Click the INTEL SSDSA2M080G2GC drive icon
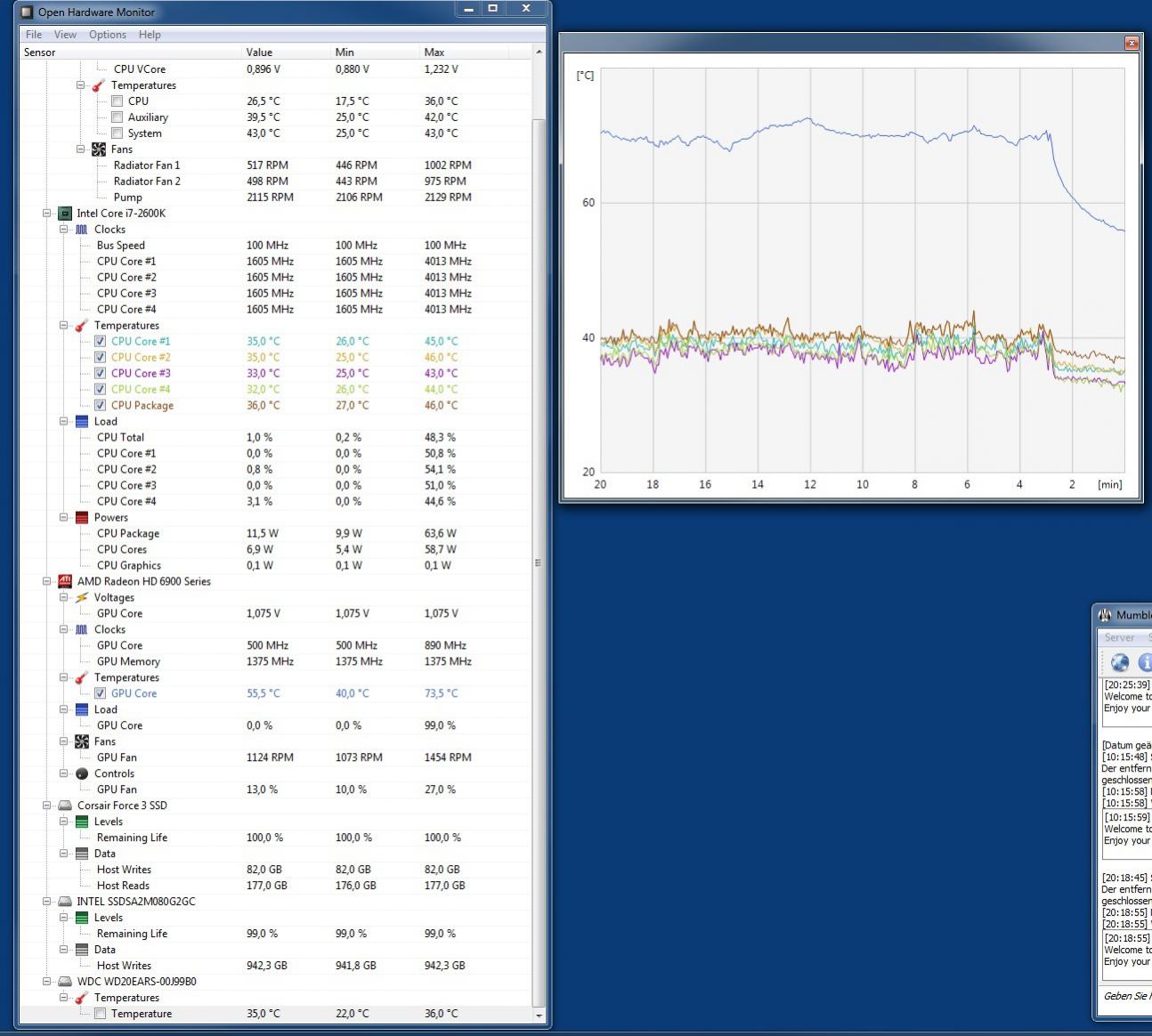Screen dimensions: 1152x1036 point(64,902)
